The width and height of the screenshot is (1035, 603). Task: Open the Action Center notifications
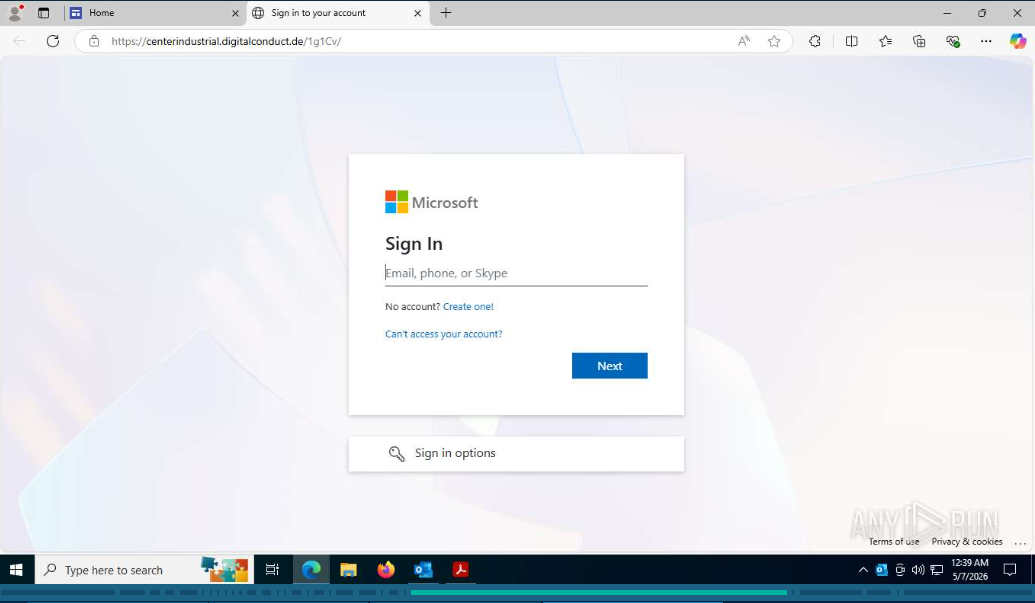point(1010,570)
